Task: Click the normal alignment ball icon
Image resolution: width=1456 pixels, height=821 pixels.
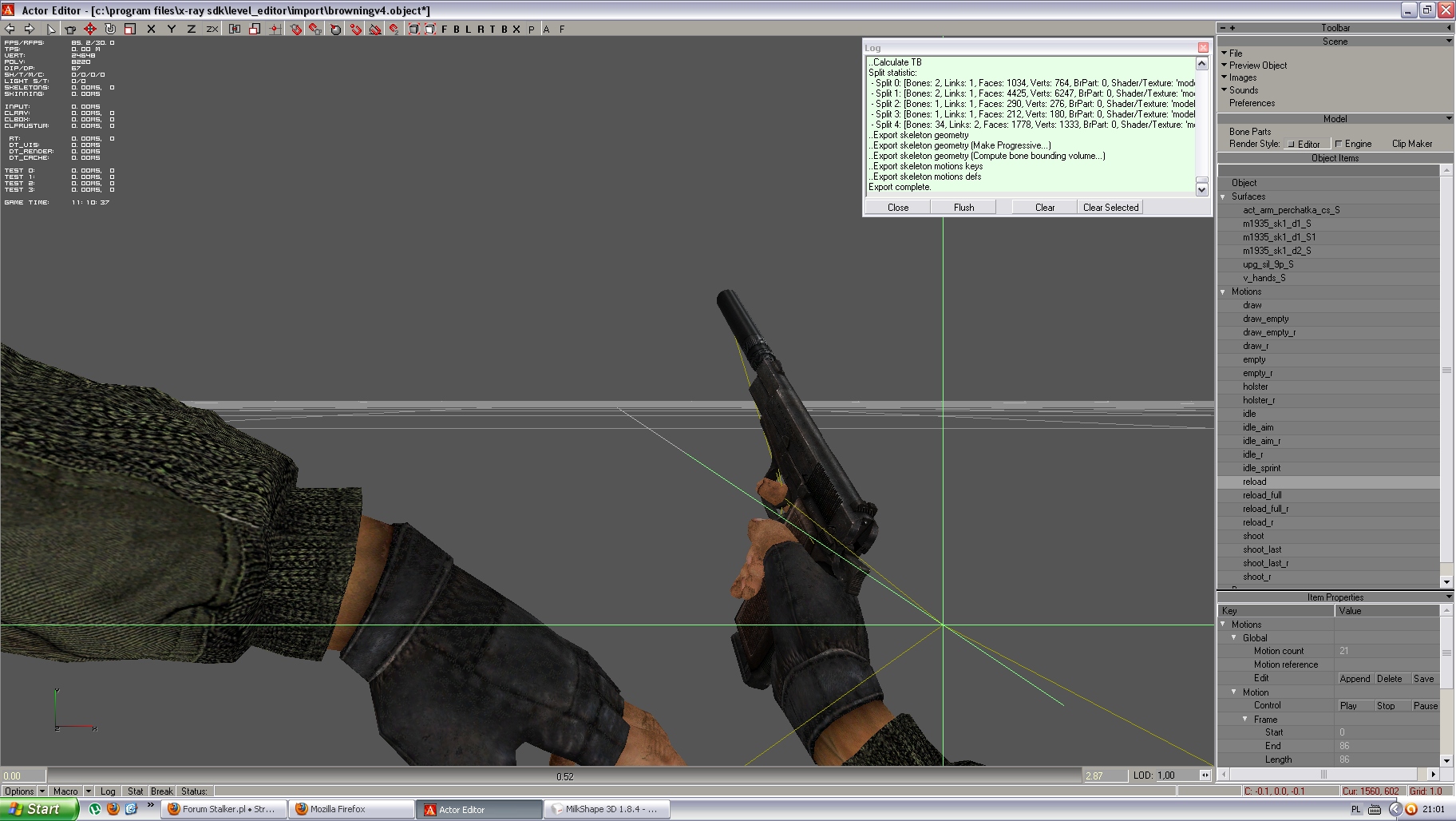Action: click(x=336, y=29)
